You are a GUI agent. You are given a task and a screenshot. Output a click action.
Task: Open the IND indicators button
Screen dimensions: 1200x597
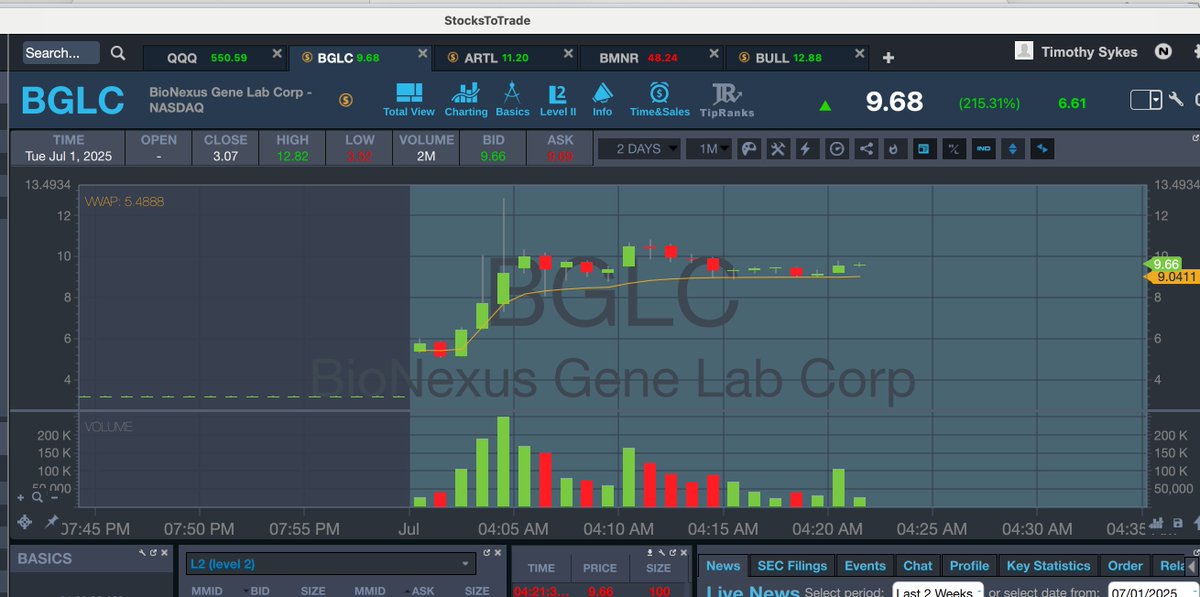pyautogui.click(x=984, y=149)
